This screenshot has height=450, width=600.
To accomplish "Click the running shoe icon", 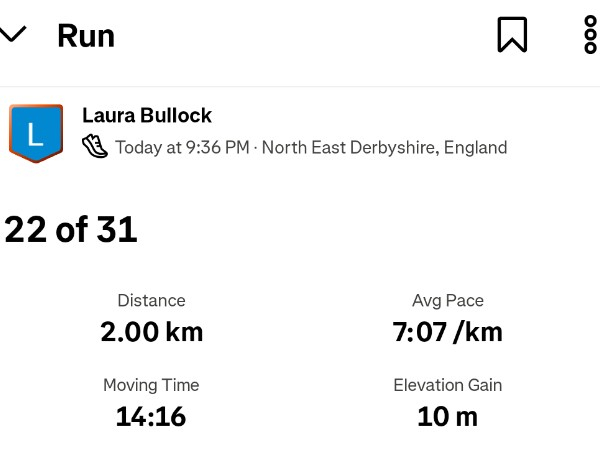I will tap(95, 146).
